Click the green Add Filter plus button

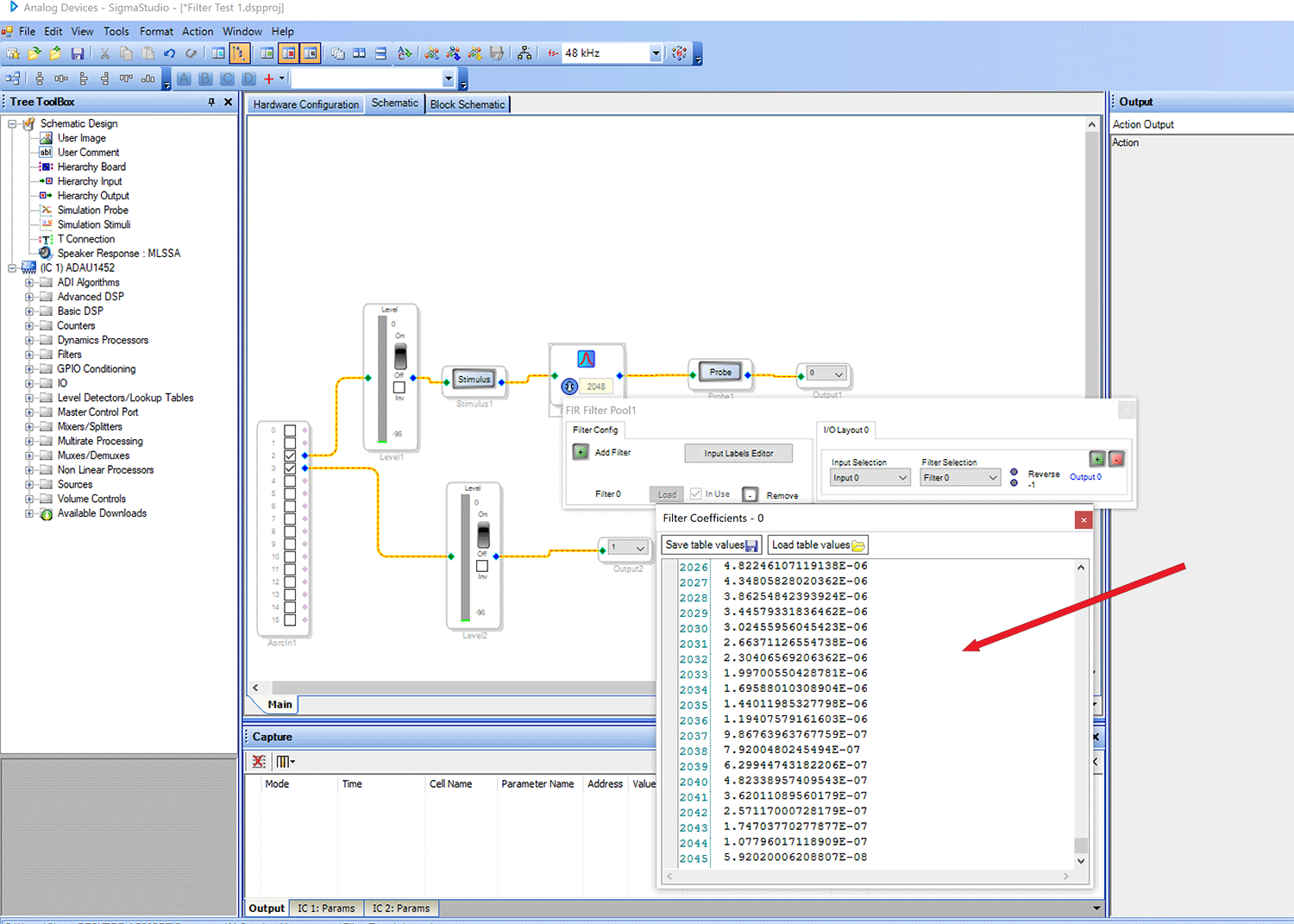[x=581, y=452]
